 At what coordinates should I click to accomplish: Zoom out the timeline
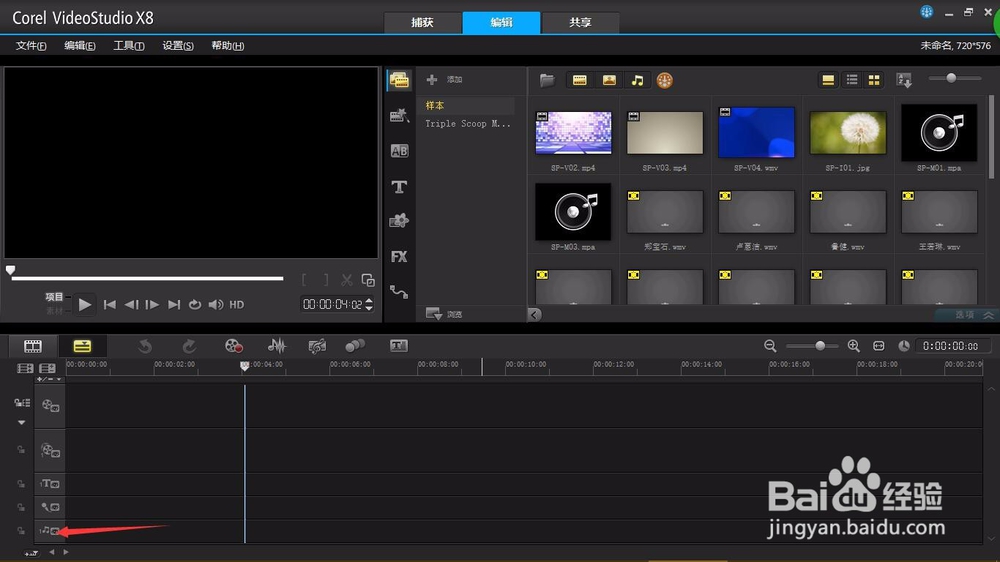tap(770, 346)
